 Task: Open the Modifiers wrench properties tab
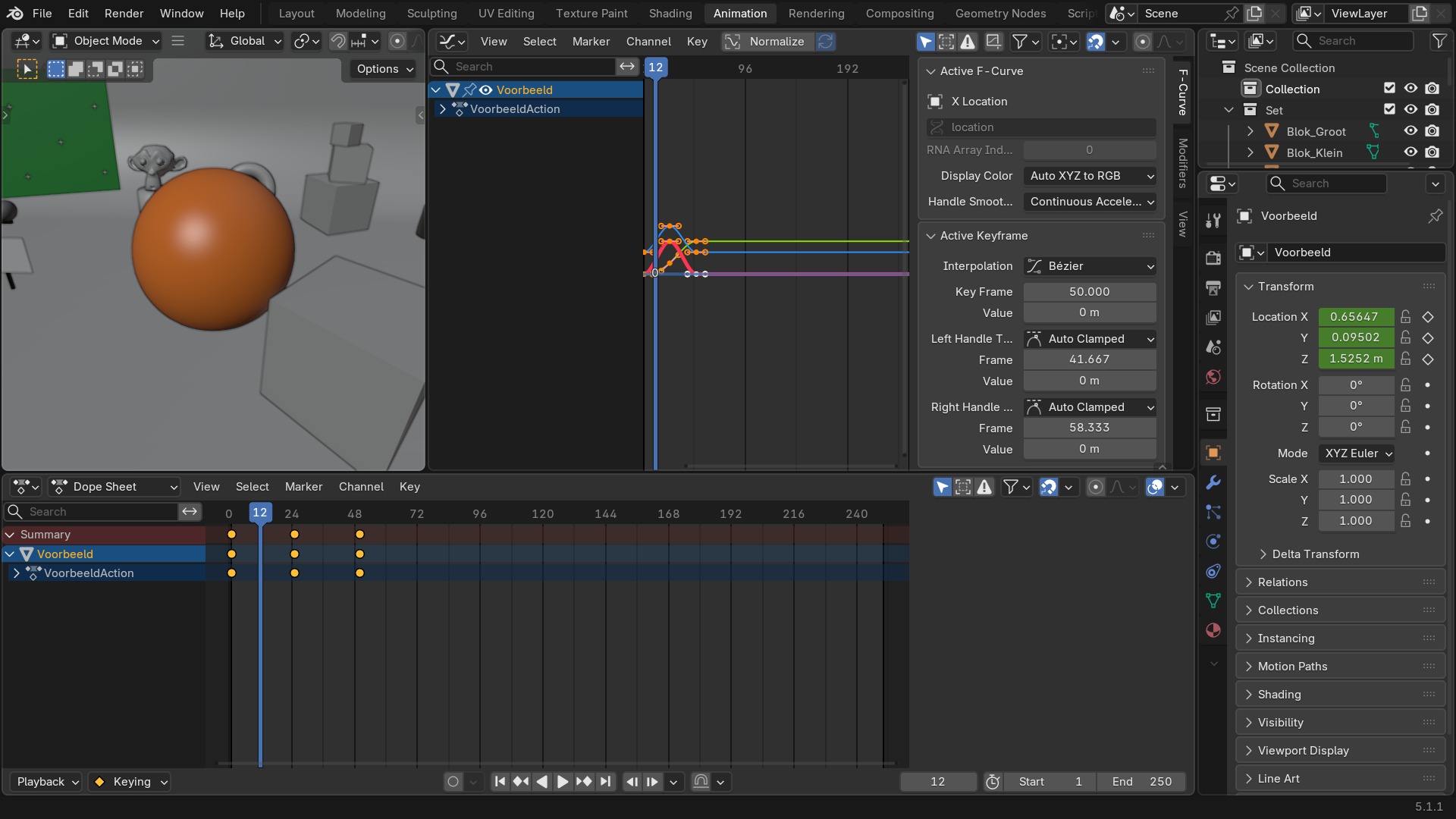(x=1213, y=482)
